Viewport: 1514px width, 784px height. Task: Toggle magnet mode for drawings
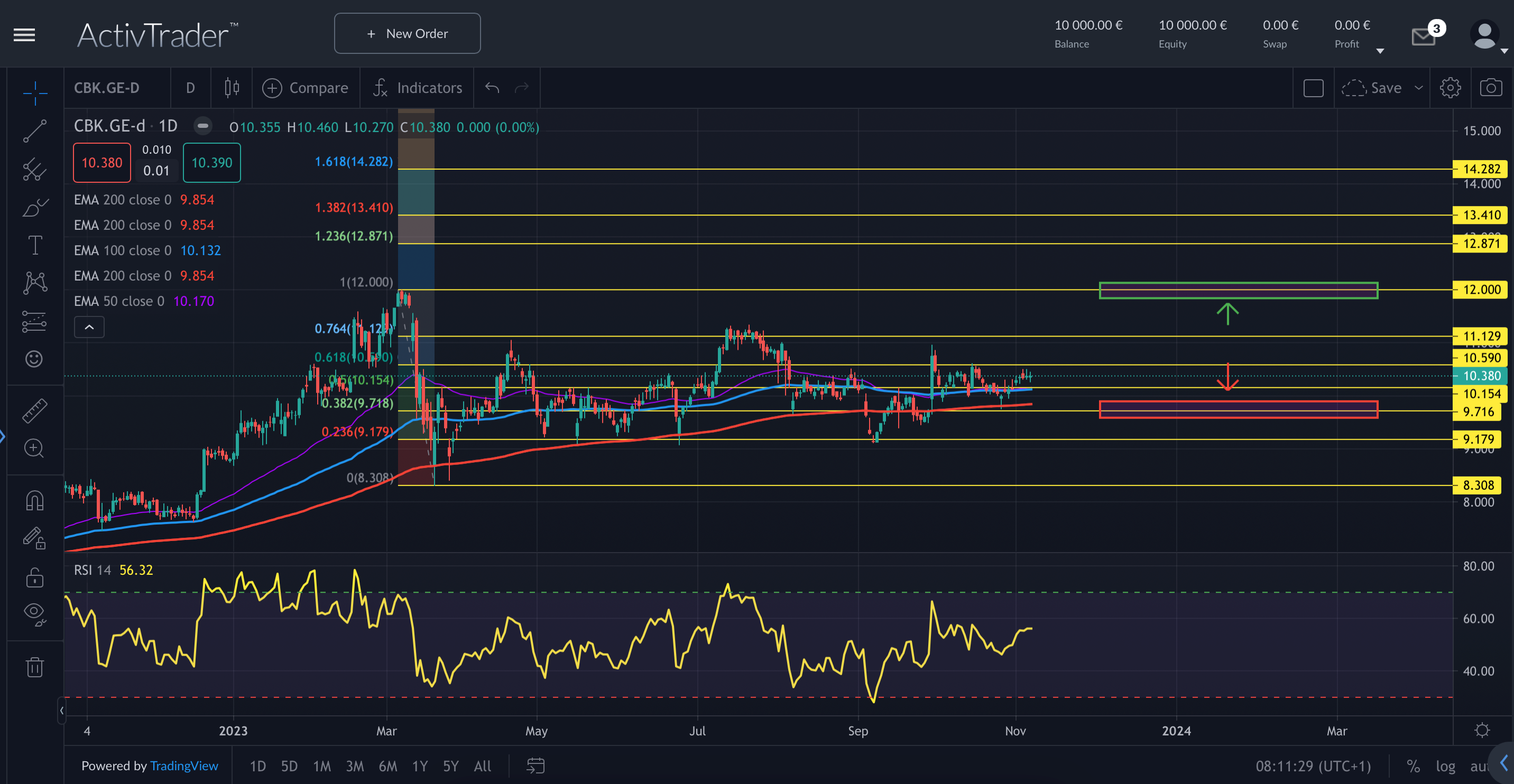click(35, 501)
